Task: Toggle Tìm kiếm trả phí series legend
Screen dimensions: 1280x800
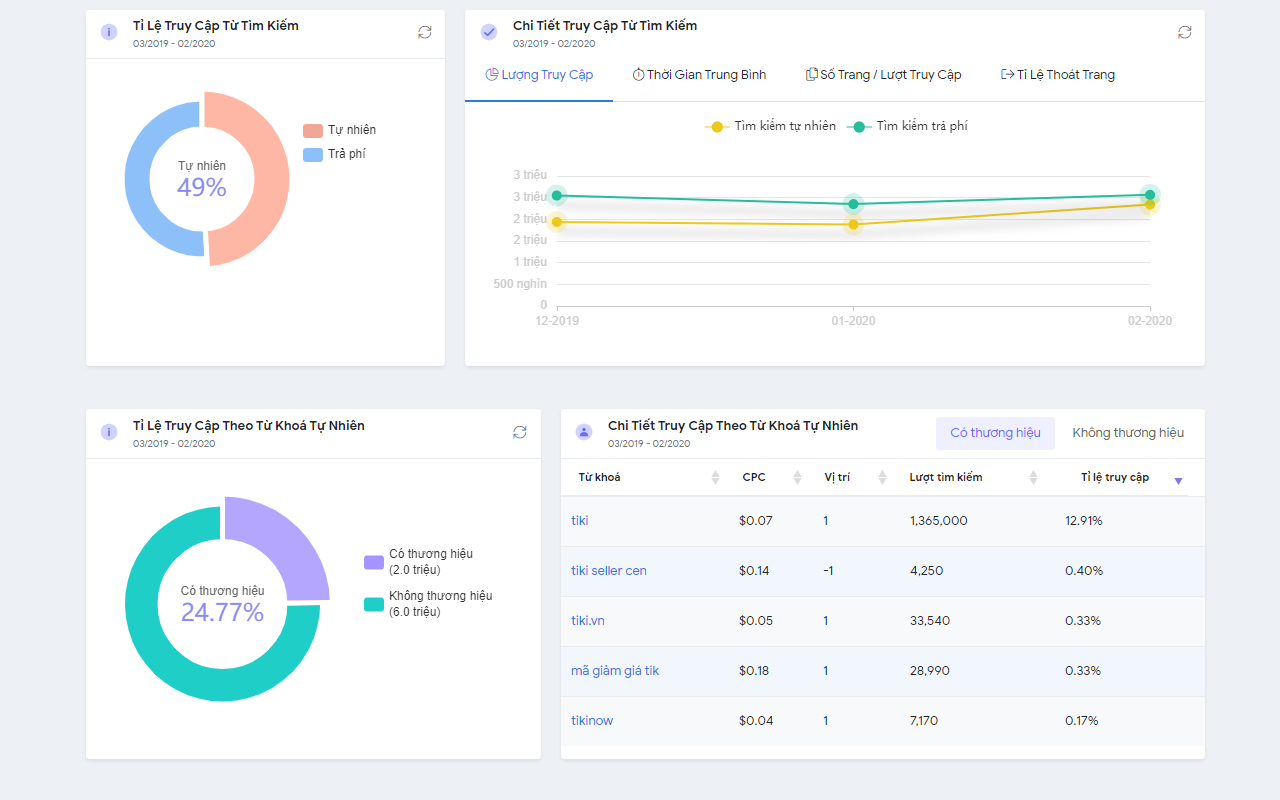Action: point(907,126)
